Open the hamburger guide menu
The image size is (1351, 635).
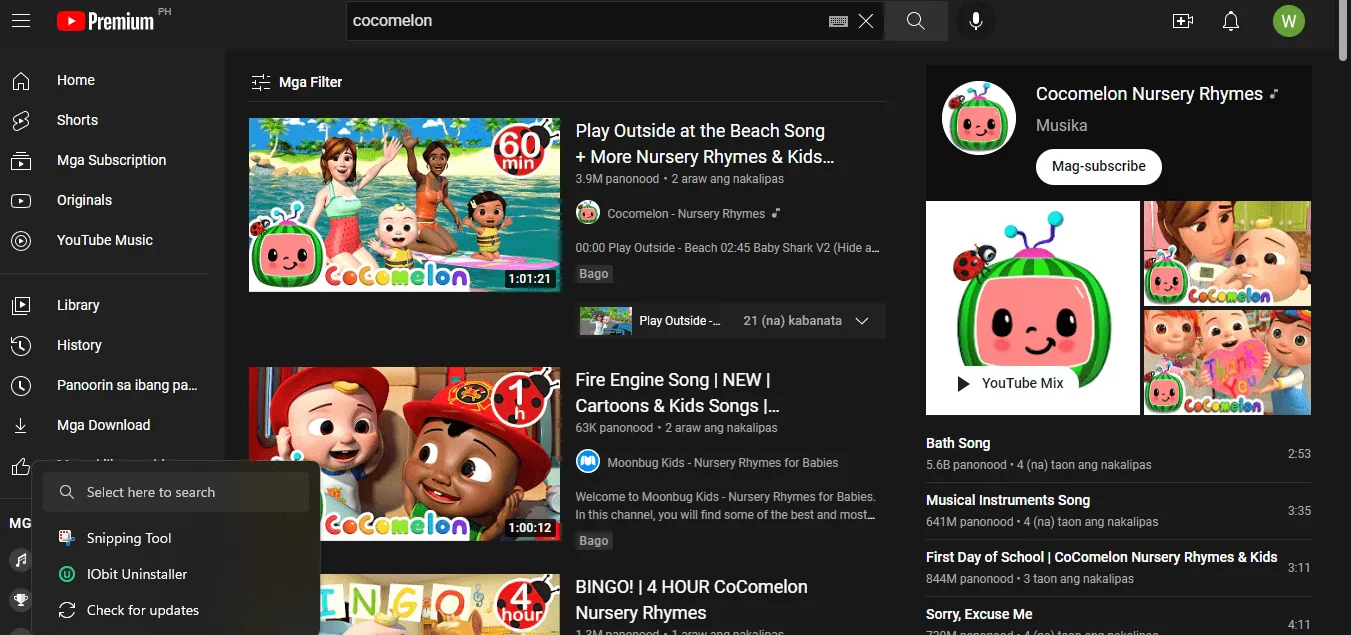pyautogui.click(x=21, y=20)
